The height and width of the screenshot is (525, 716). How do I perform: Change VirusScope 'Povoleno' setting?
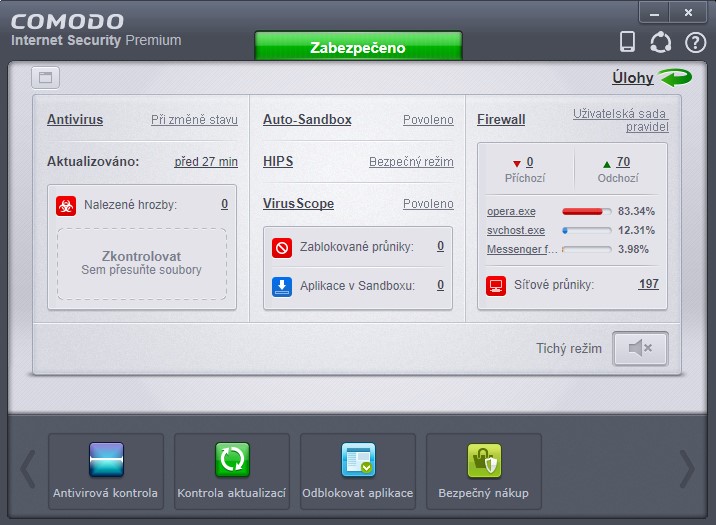click(428, 204)
